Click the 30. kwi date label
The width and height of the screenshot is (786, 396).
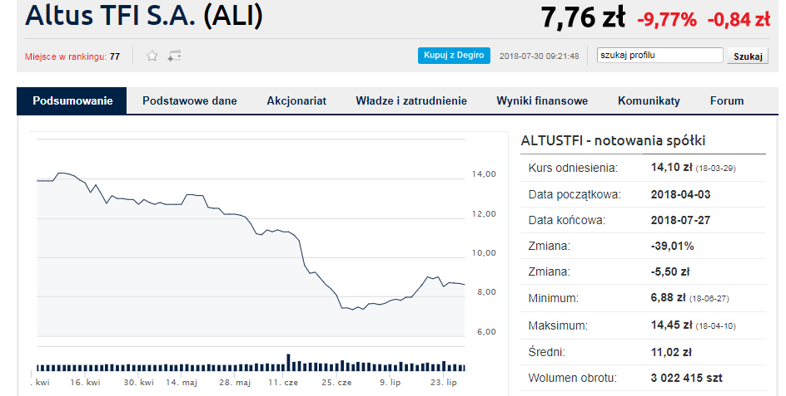pos(139,382)
